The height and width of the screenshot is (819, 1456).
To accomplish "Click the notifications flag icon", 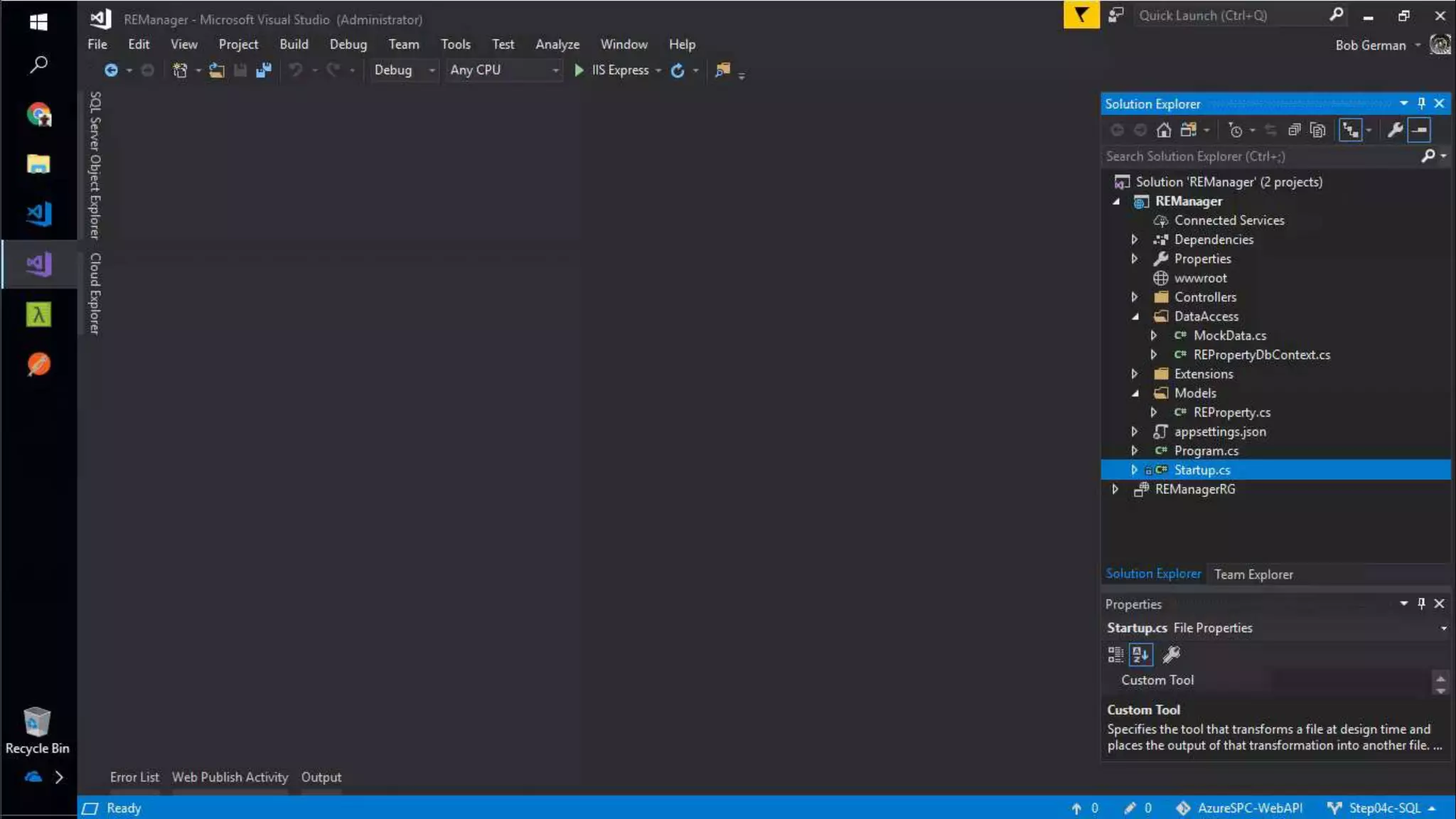I will coord(1081,15).
